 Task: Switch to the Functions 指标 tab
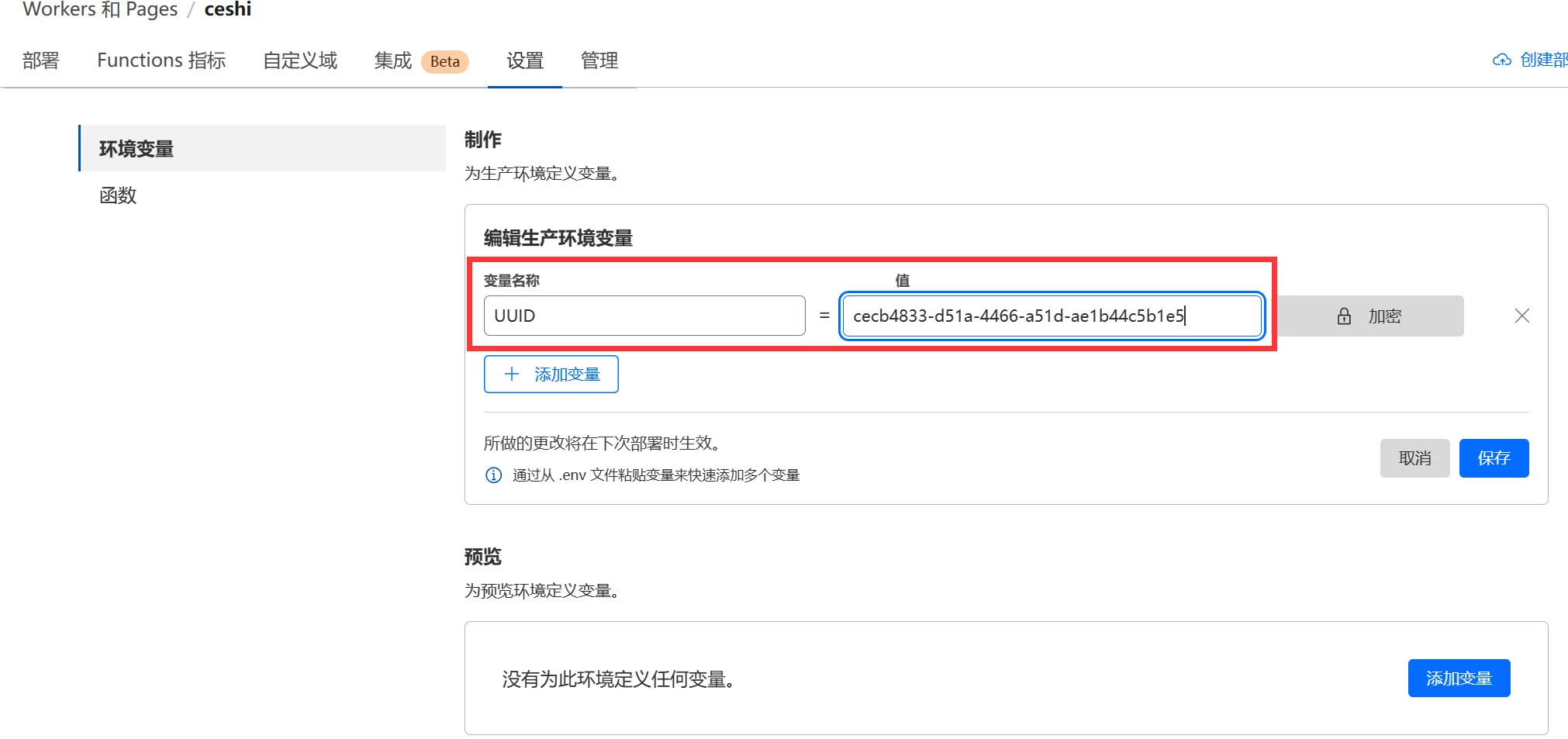point(161,60)
